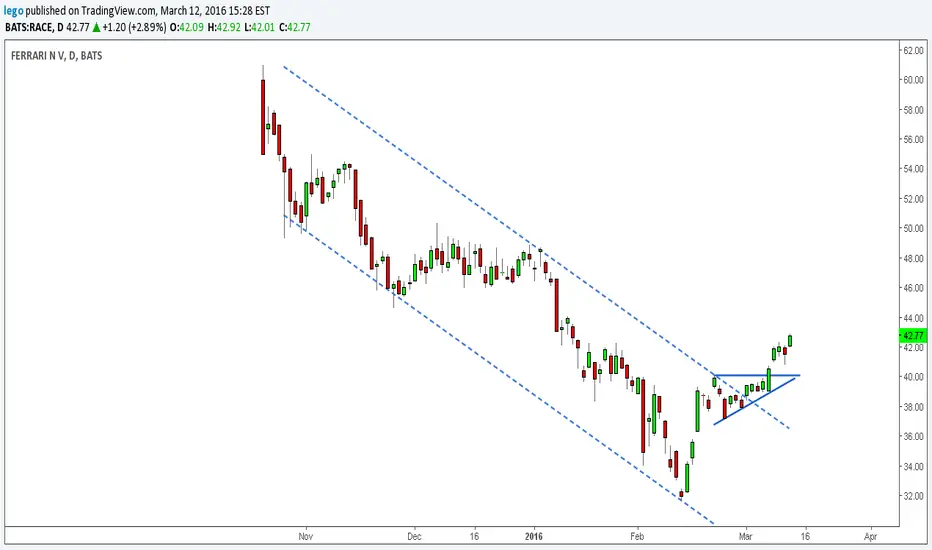
Task: Click the 46.00 price axis label
Action: 913,288
